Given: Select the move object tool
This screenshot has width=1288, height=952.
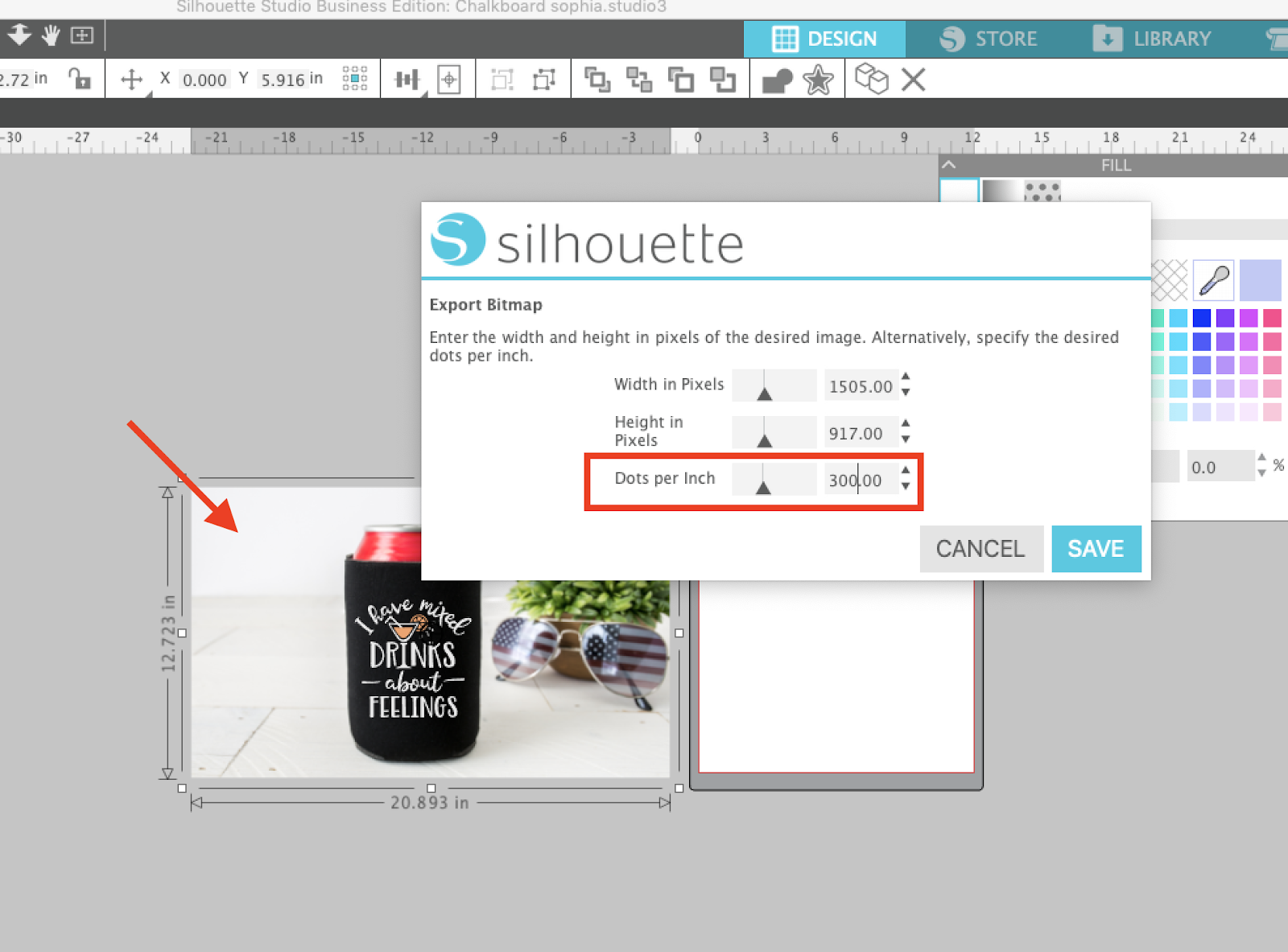Looking at the screenshot, I should (131, 79).
